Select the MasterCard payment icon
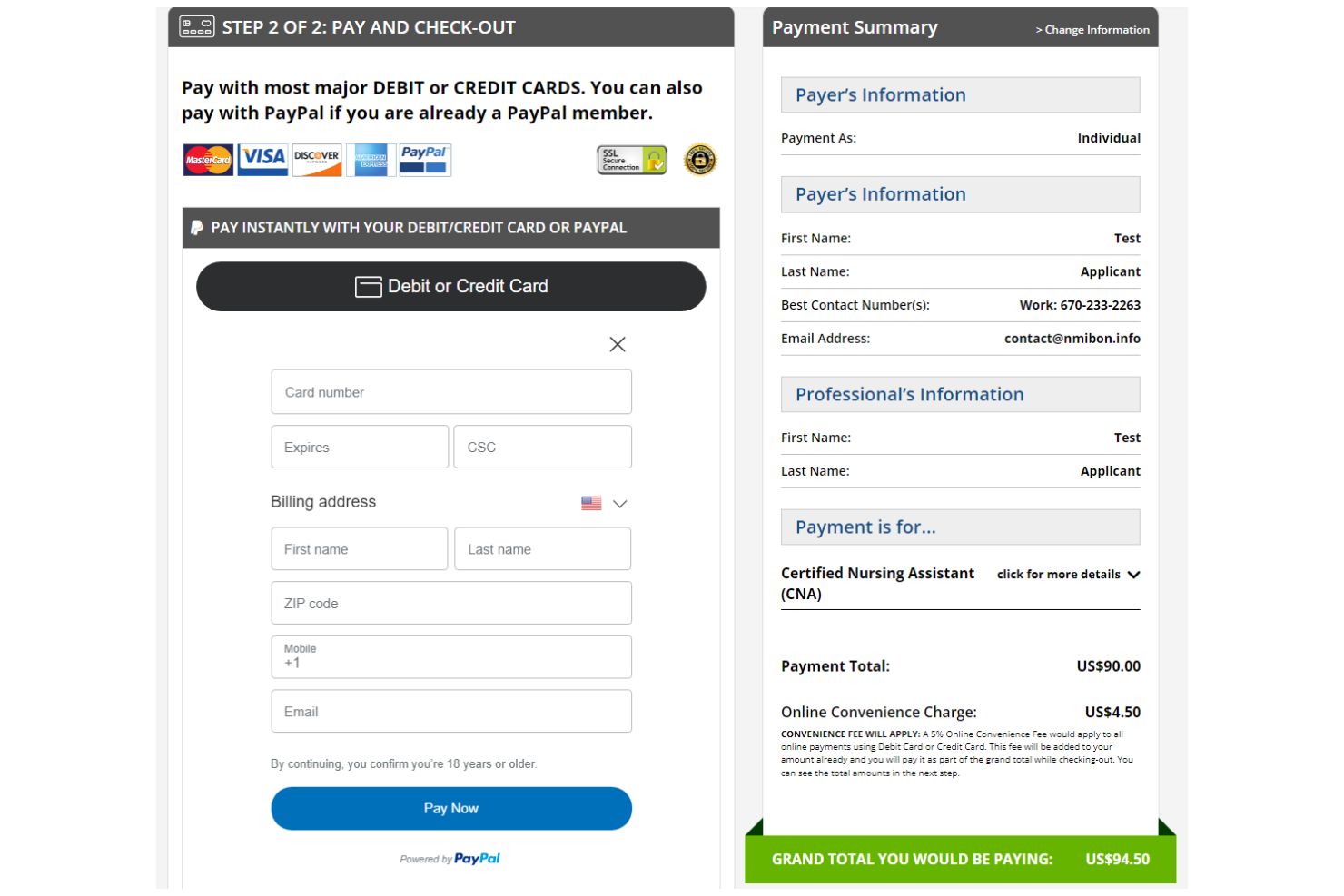This screenshot has width=1344, height=896. 207,160
